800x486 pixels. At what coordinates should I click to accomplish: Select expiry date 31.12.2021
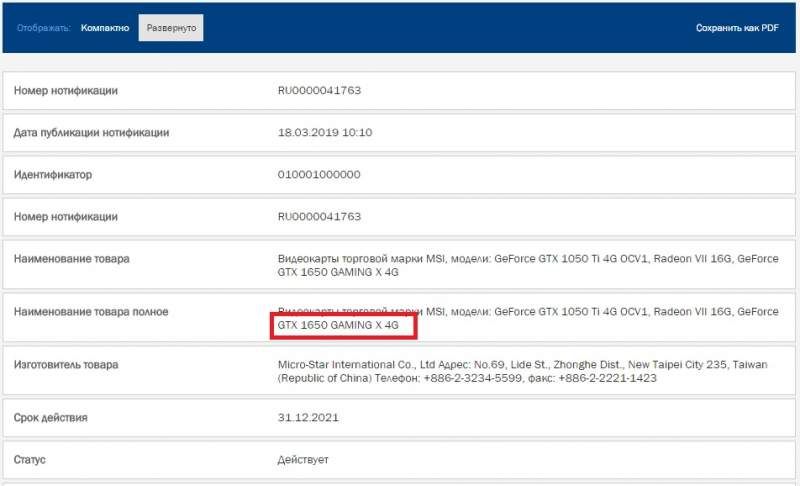(308, 418)
